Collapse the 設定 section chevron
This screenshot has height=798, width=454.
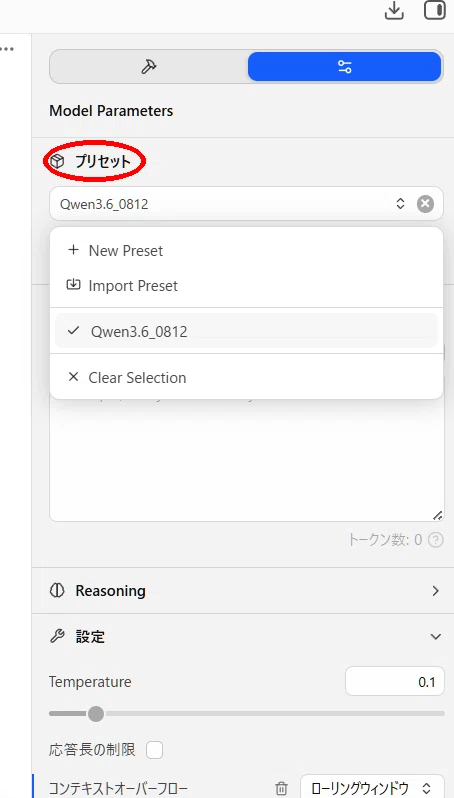point(436,637)
